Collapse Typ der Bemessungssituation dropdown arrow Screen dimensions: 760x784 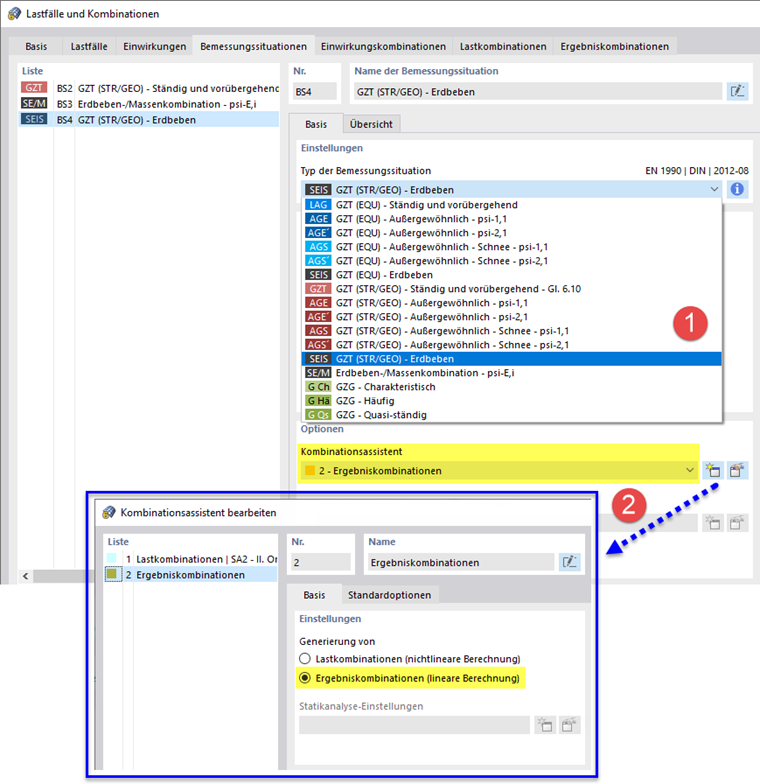(714, 190)
